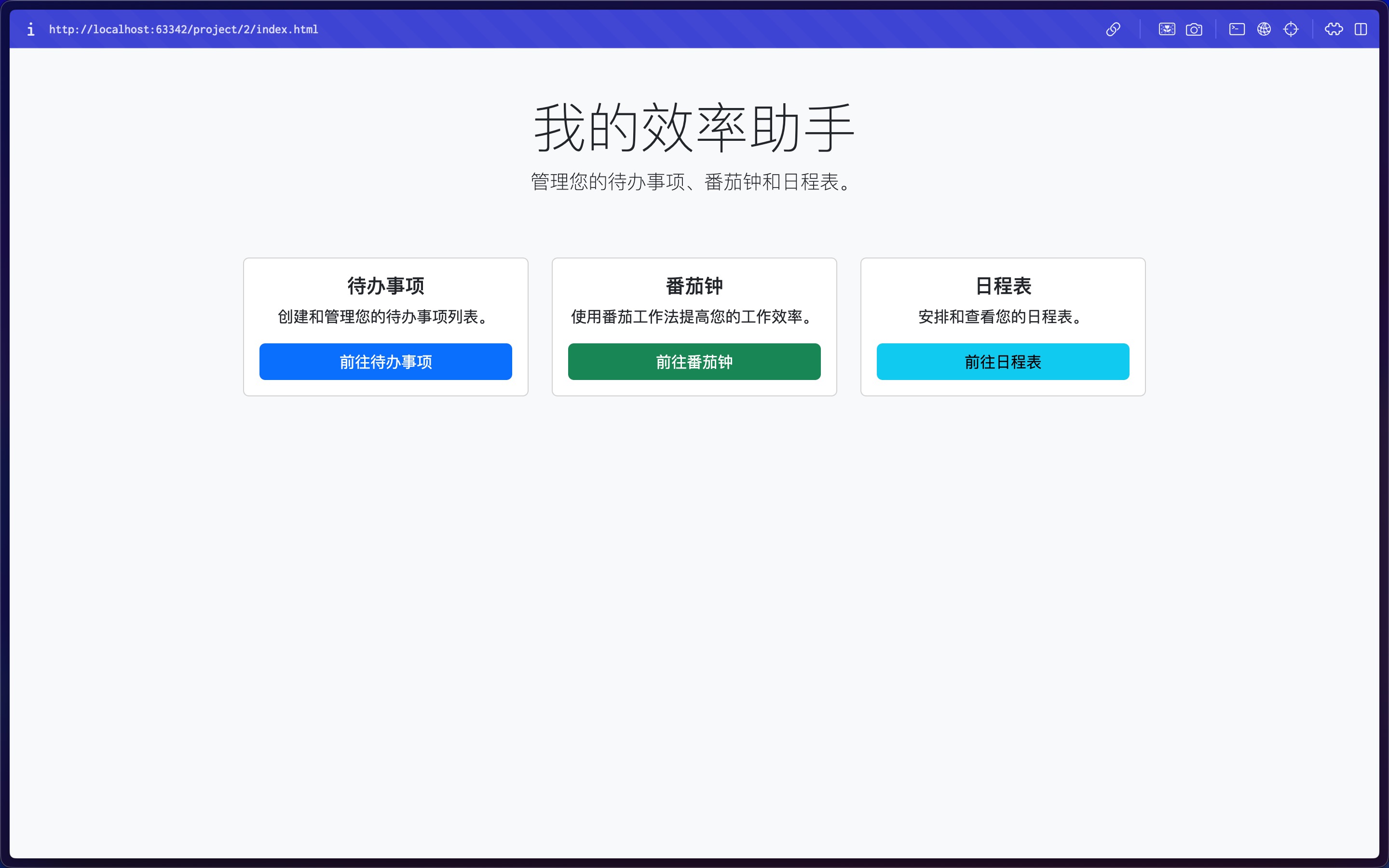Click the 我的效率助手 main heading

point(694,127)
